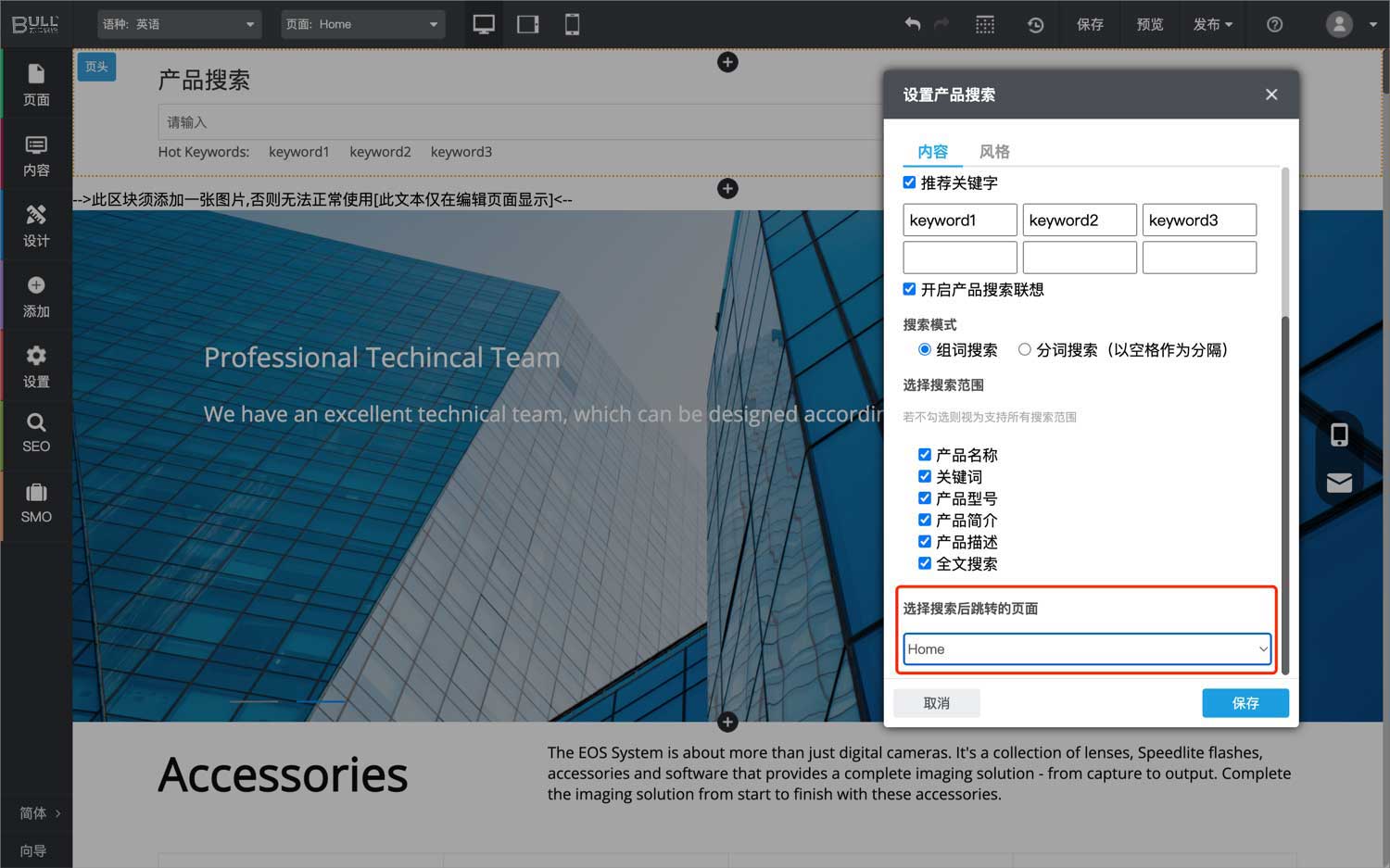This screenshot has width=1390, height=868.
Task: Toggle the 开启产品搜索联想 checkbox
Action: [x=909, y=289]
